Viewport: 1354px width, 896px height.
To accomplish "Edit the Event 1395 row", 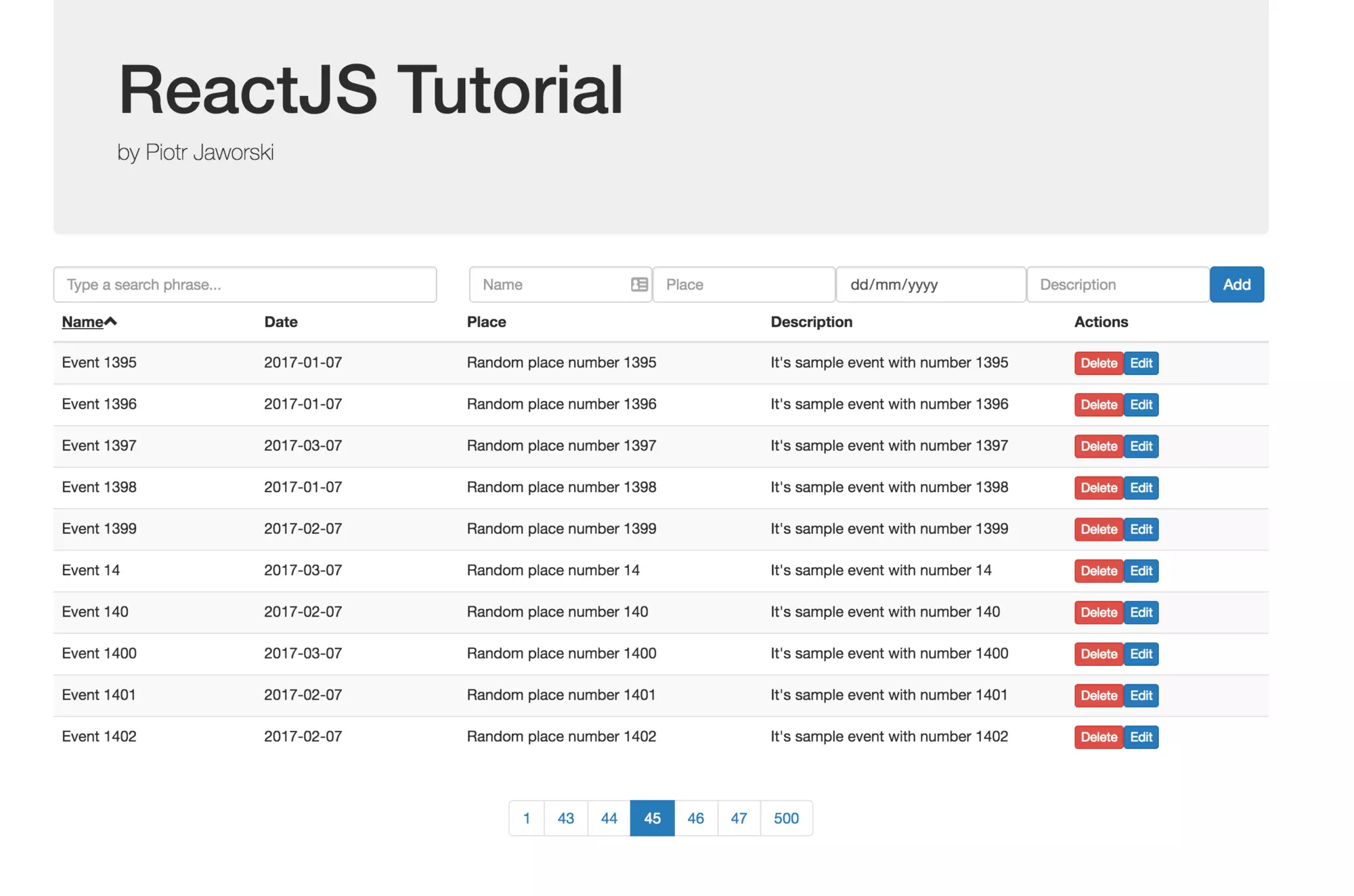I will coord(1141,363).
